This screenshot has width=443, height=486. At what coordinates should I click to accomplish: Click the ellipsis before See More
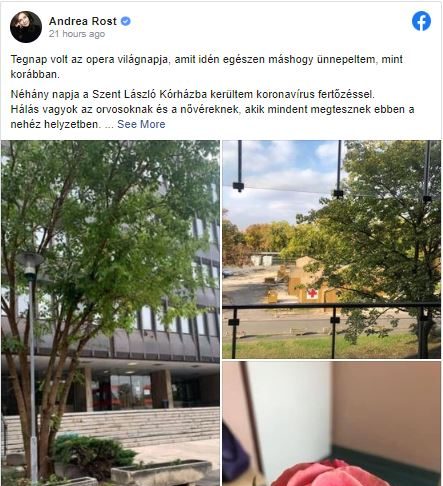pyautogui.click(x=109, y=125)
